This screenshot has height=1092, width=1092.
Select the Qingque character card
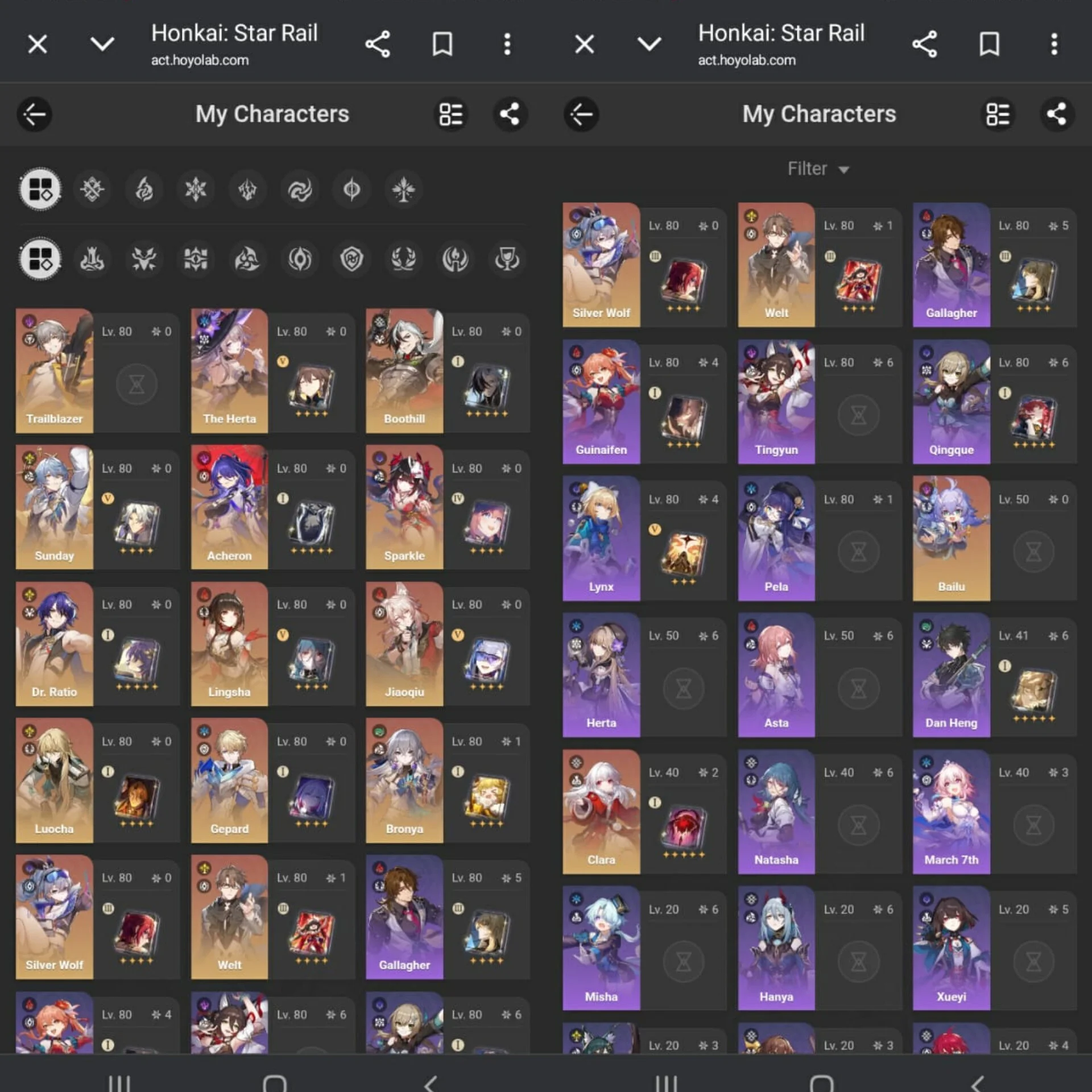995,402
